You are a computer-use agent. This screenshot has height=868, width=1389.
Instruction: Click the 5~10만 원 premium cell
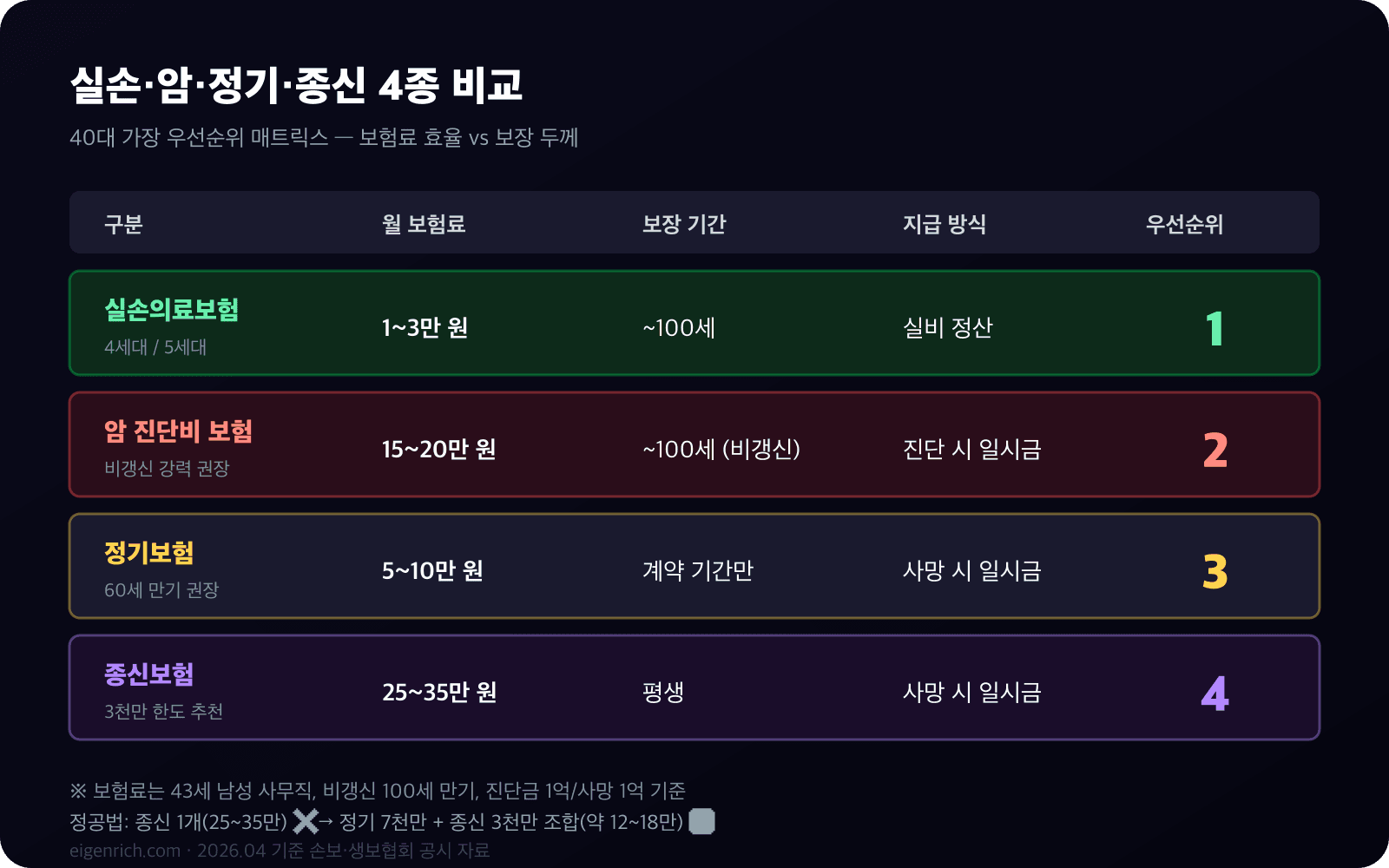tap(432, 570)
